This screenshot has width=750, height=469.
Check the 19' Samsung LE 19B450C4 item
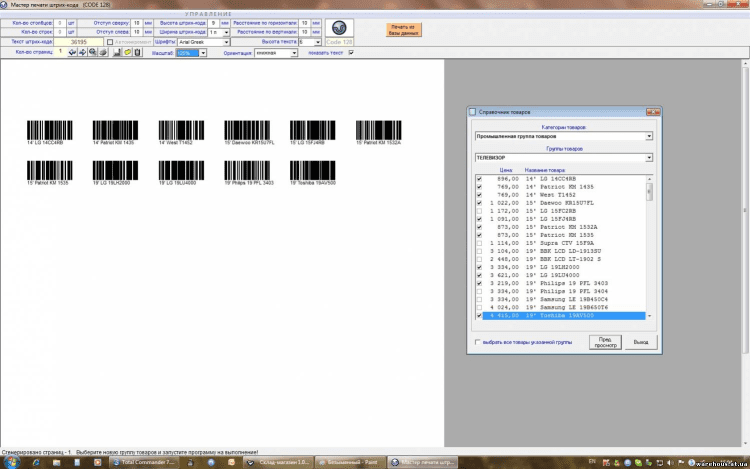[479, 299]
